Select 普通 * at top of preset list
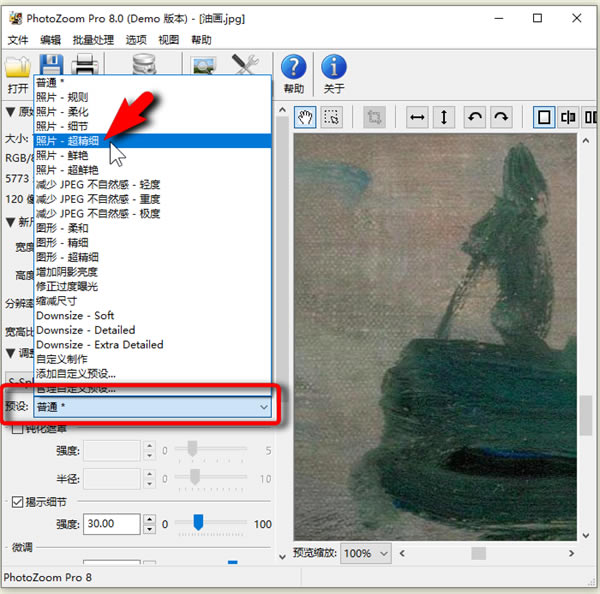The height and width of the screenshot is (594, 600). 153,83
